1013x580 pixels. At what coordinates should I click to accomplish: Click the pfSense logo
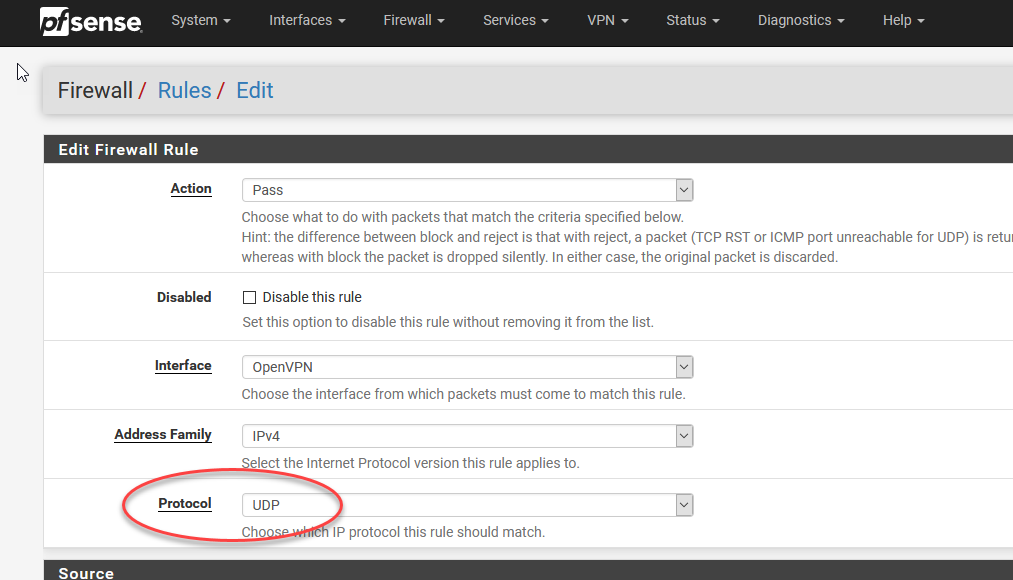point(90,21)
